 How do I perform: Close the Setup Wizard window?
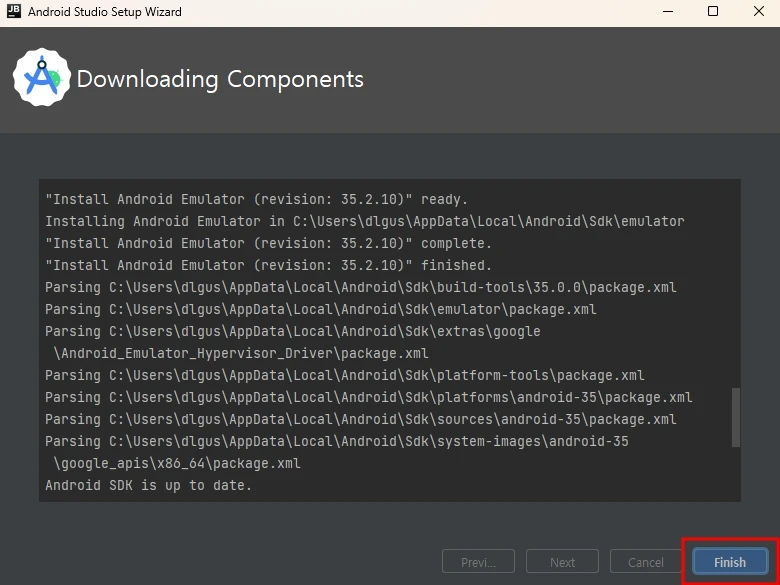[x=759, y=11]
